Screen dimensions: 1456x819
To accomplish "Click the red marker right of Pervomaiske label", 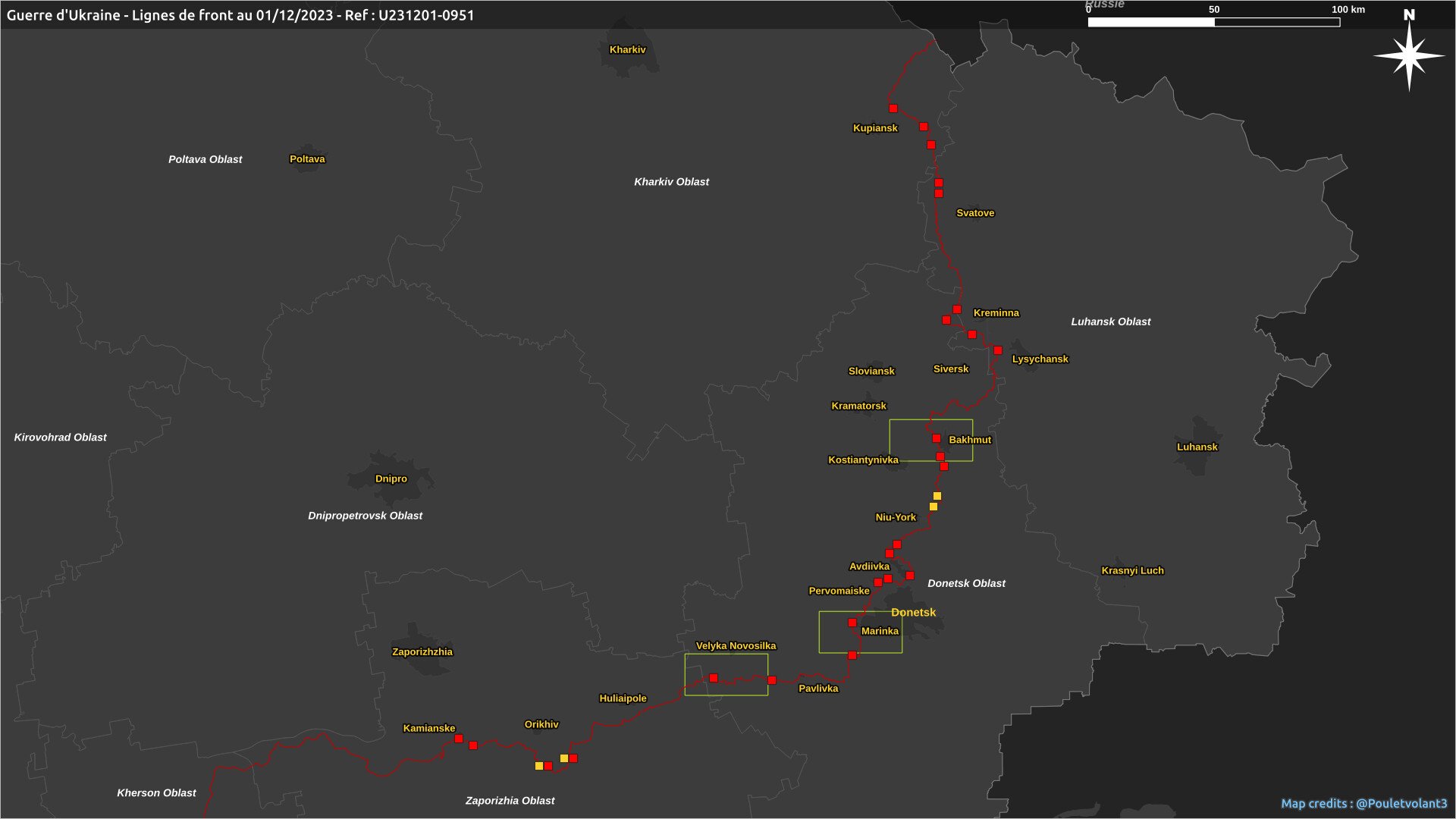I will tap(878, 582).
